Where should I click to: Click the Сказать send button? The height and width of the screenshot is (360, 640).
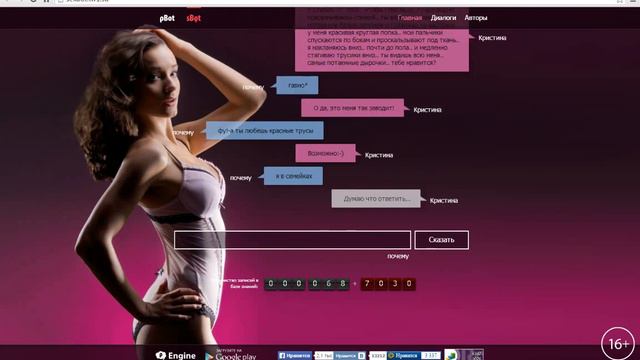pyautogui.click(x=441, y=240)
